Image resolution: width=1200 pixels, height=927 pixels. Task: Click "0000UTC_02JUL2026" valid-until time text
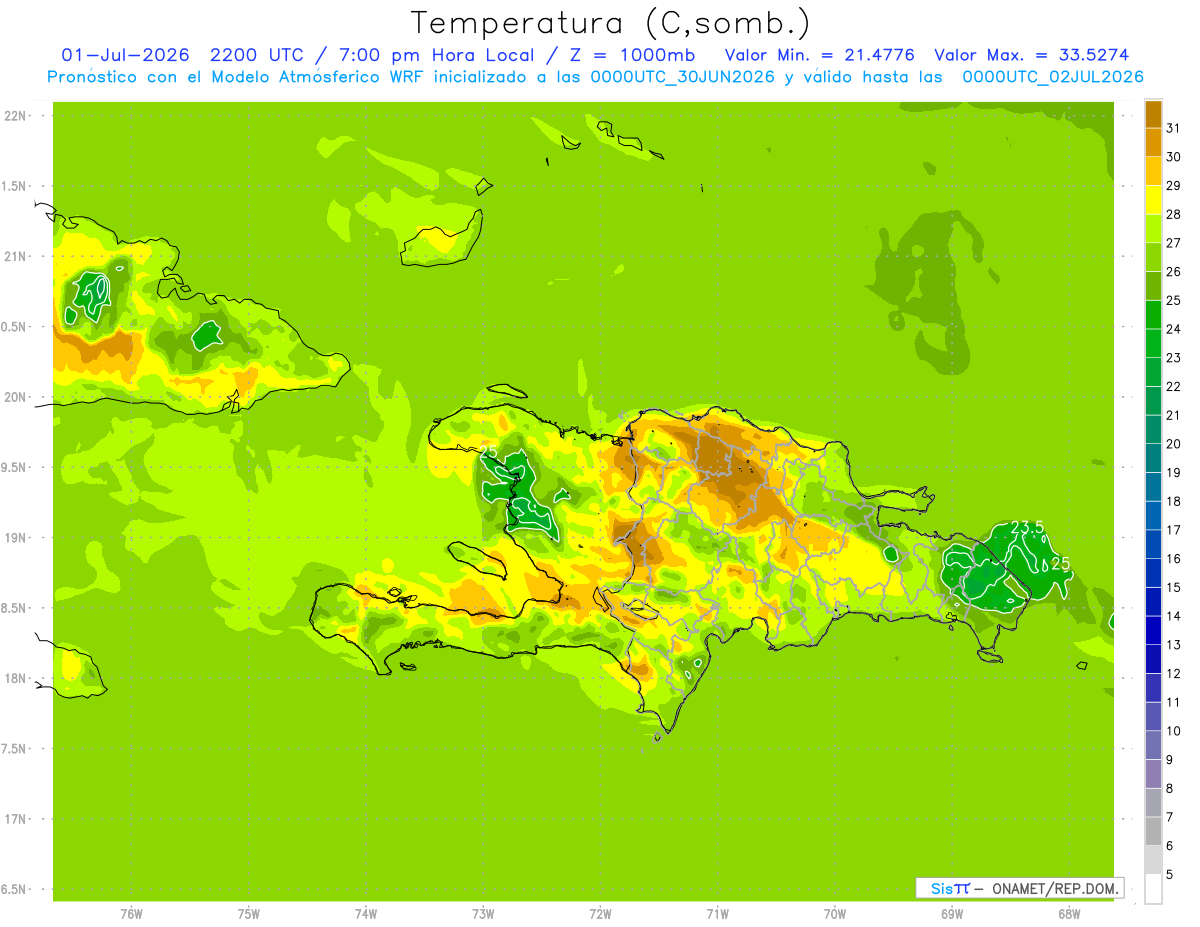coord(1052,77)
